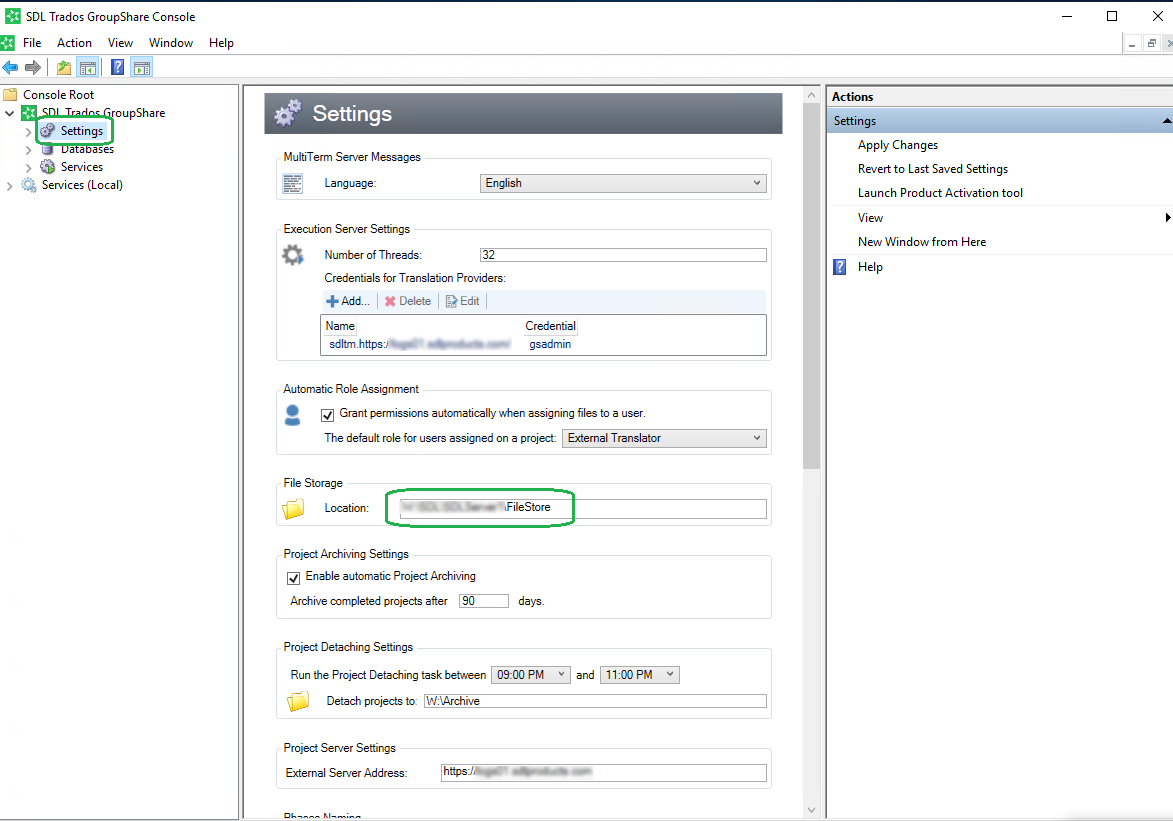The height and width of the screenshot is (821, 1173).
Task: Click Apply Changes action
Action: pyautogui.click(x=898, y=145)
